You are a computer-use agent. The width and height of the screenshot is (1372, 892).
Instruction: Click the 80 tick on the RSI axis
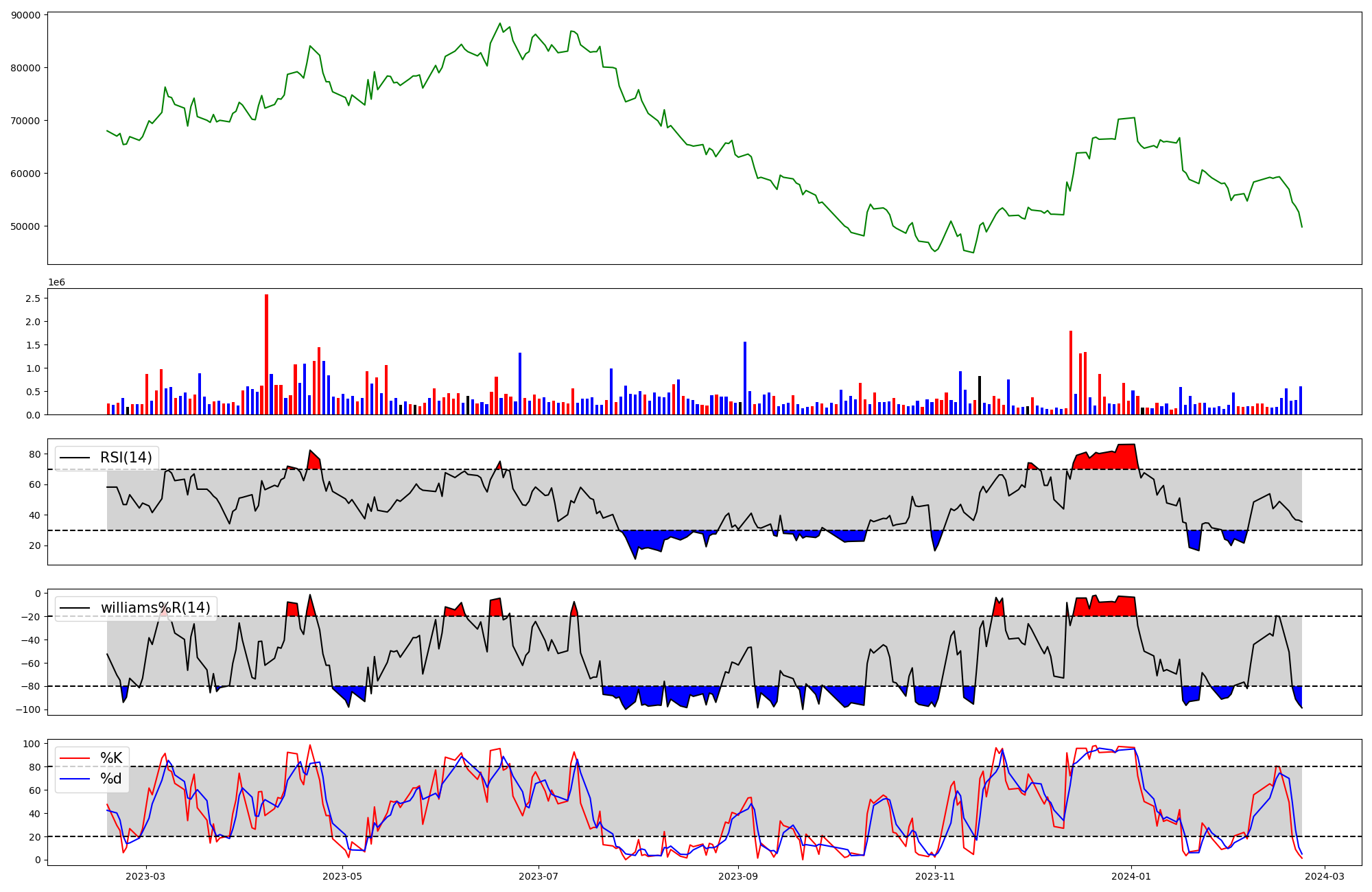[35, 454]
